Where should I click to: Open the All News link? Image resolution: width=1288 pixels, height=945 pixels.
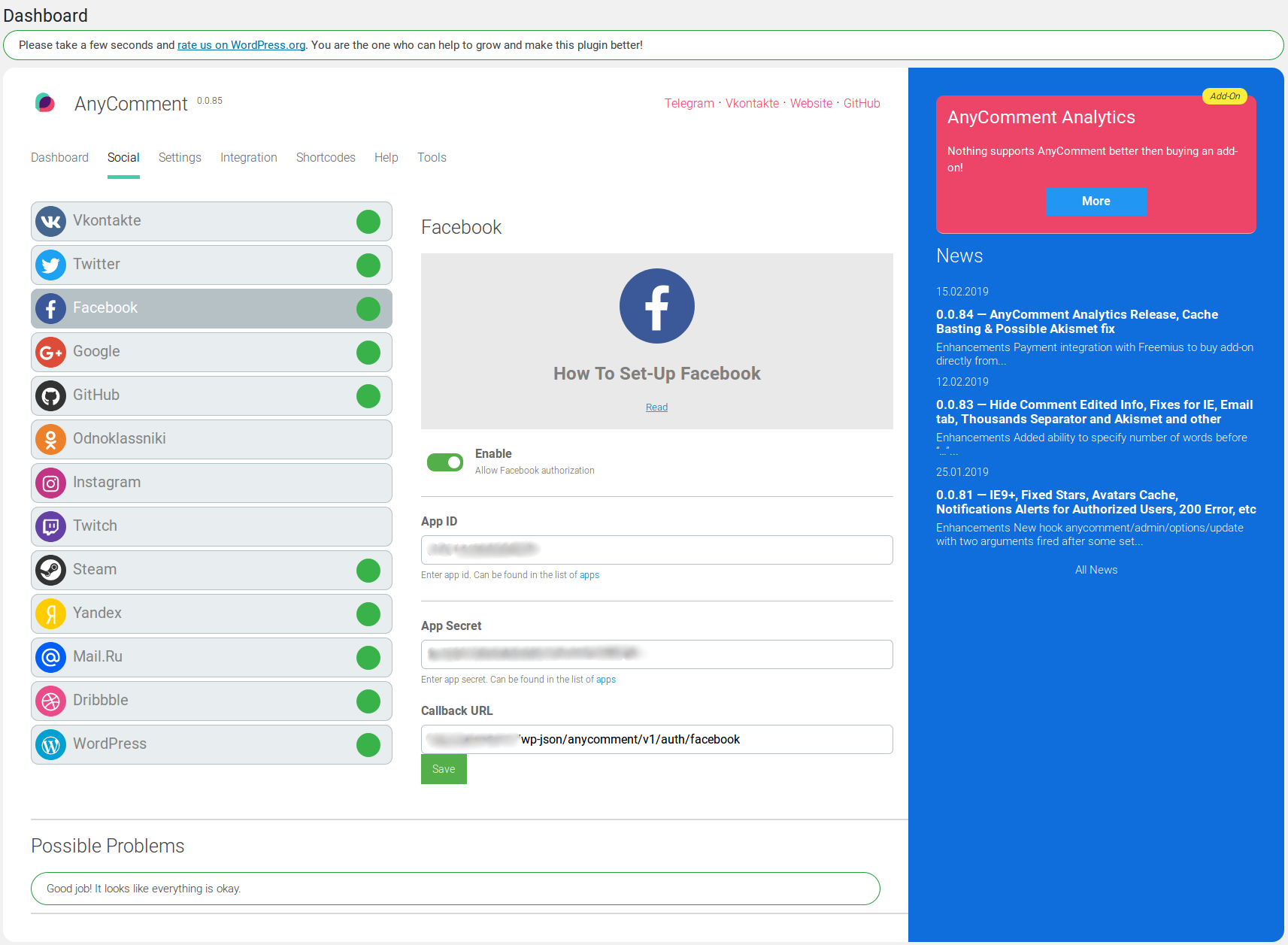(x=1096, y=570)
